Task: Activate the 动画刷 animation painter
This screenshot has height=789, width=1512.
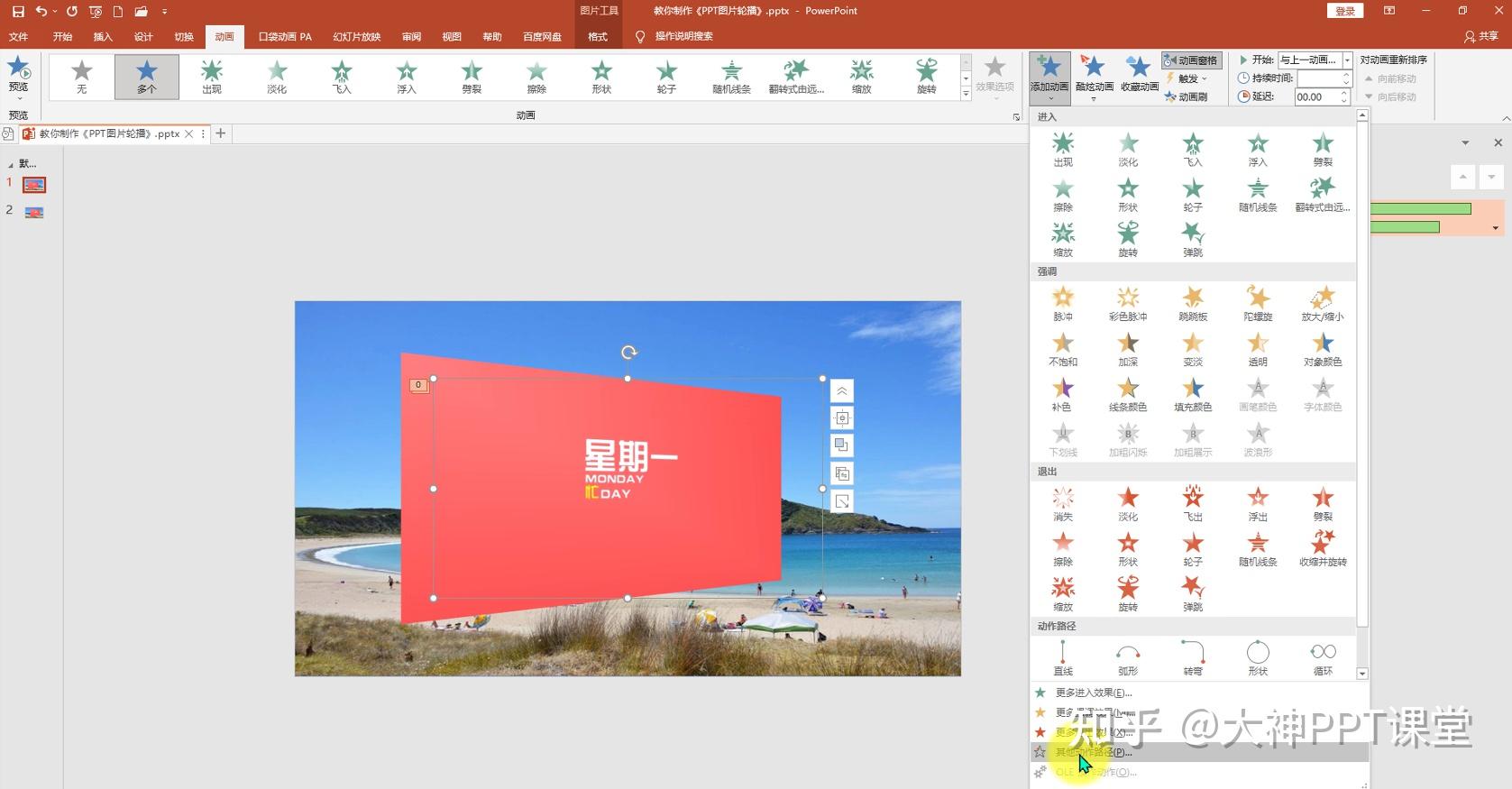Action: click(1186, 96)
